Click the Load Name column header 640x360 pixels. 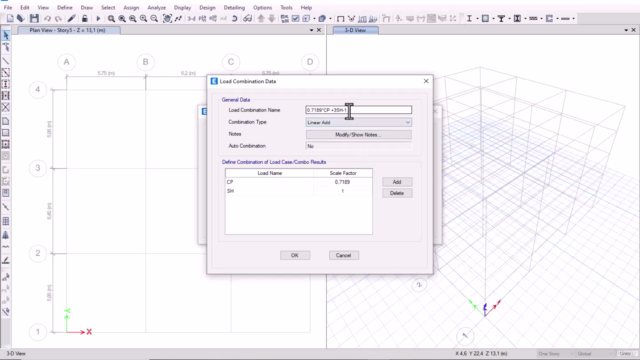pos(269,173)
